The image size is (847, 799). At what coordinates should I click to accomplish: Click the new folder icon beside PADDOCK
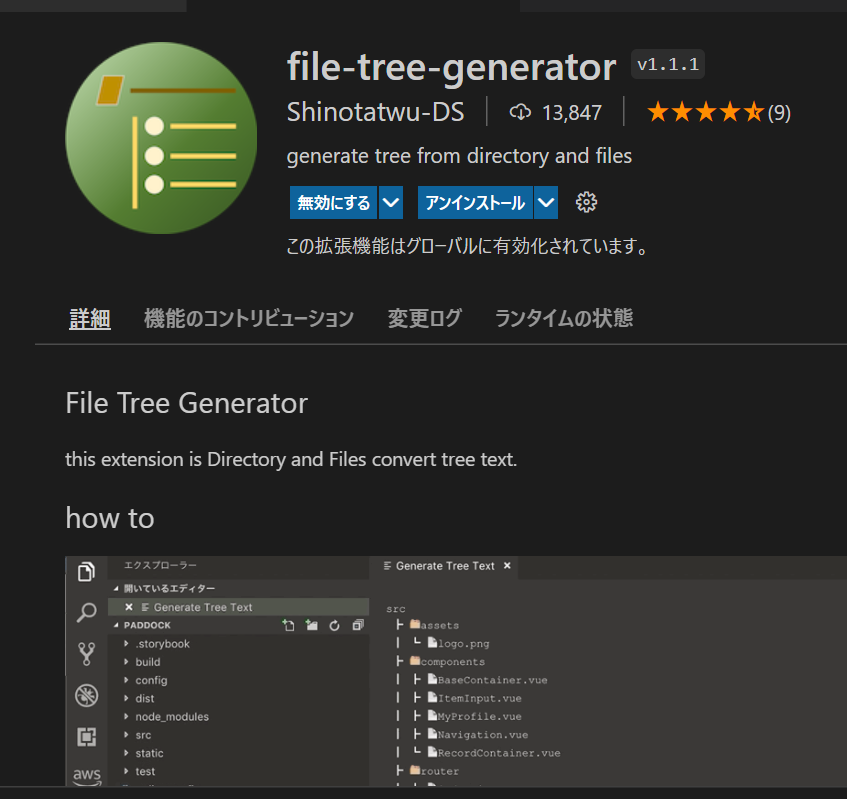pos(312,625)
